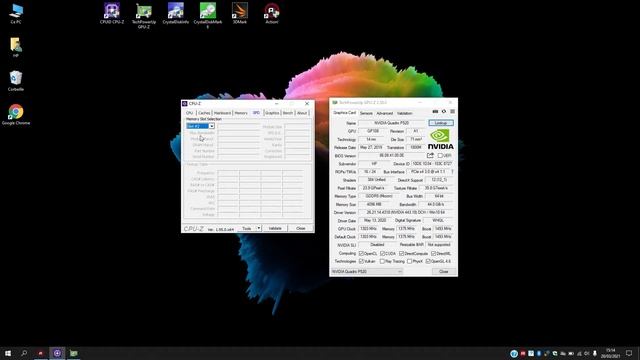Image resolution: width=640 pixels, height=360 pixels.
Task: Open Validation tab in GPU-Z
Action: [x=404, y=113]
